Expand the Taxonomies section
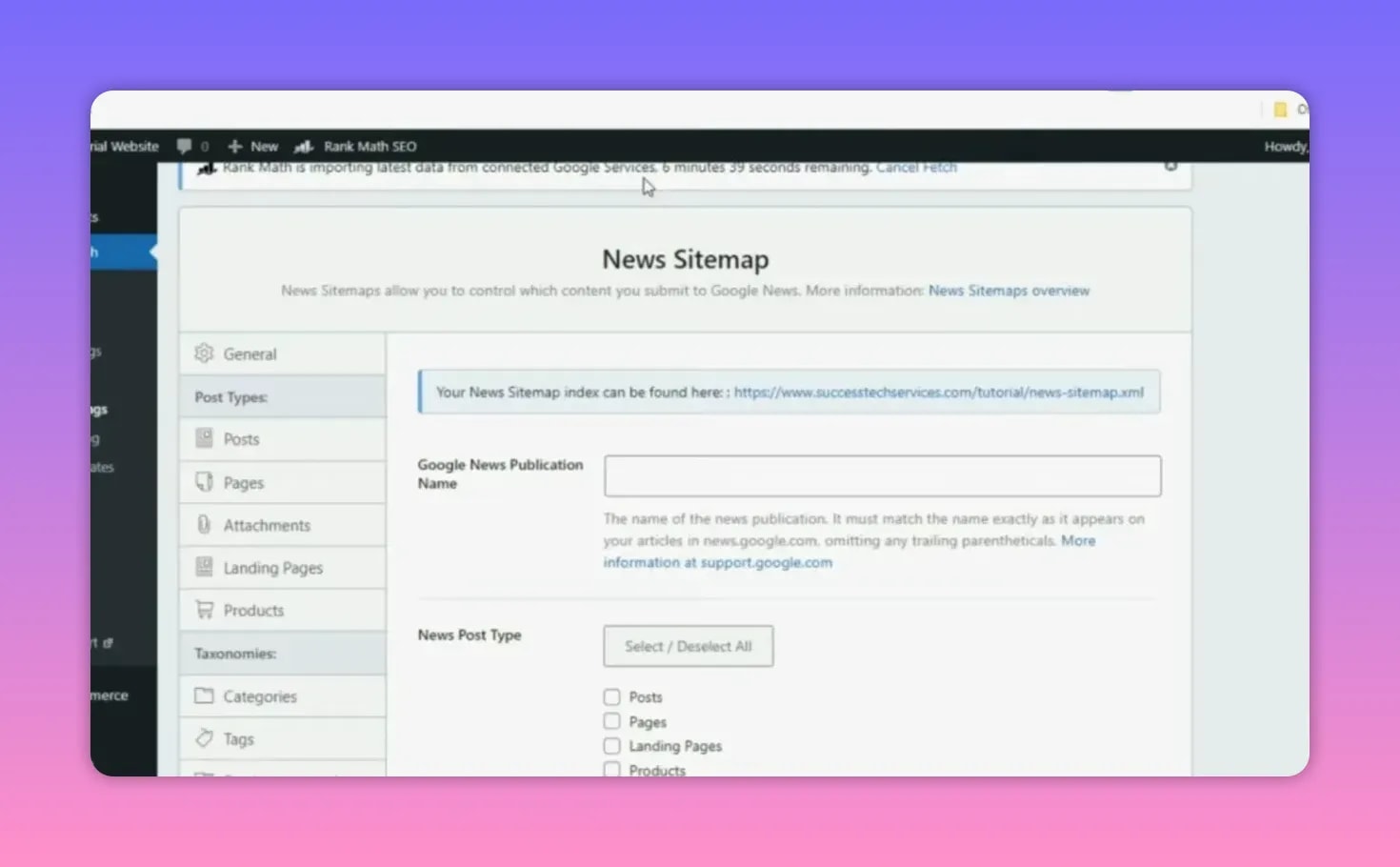The width and height of the screenshot is (1400, 867). 234,653
